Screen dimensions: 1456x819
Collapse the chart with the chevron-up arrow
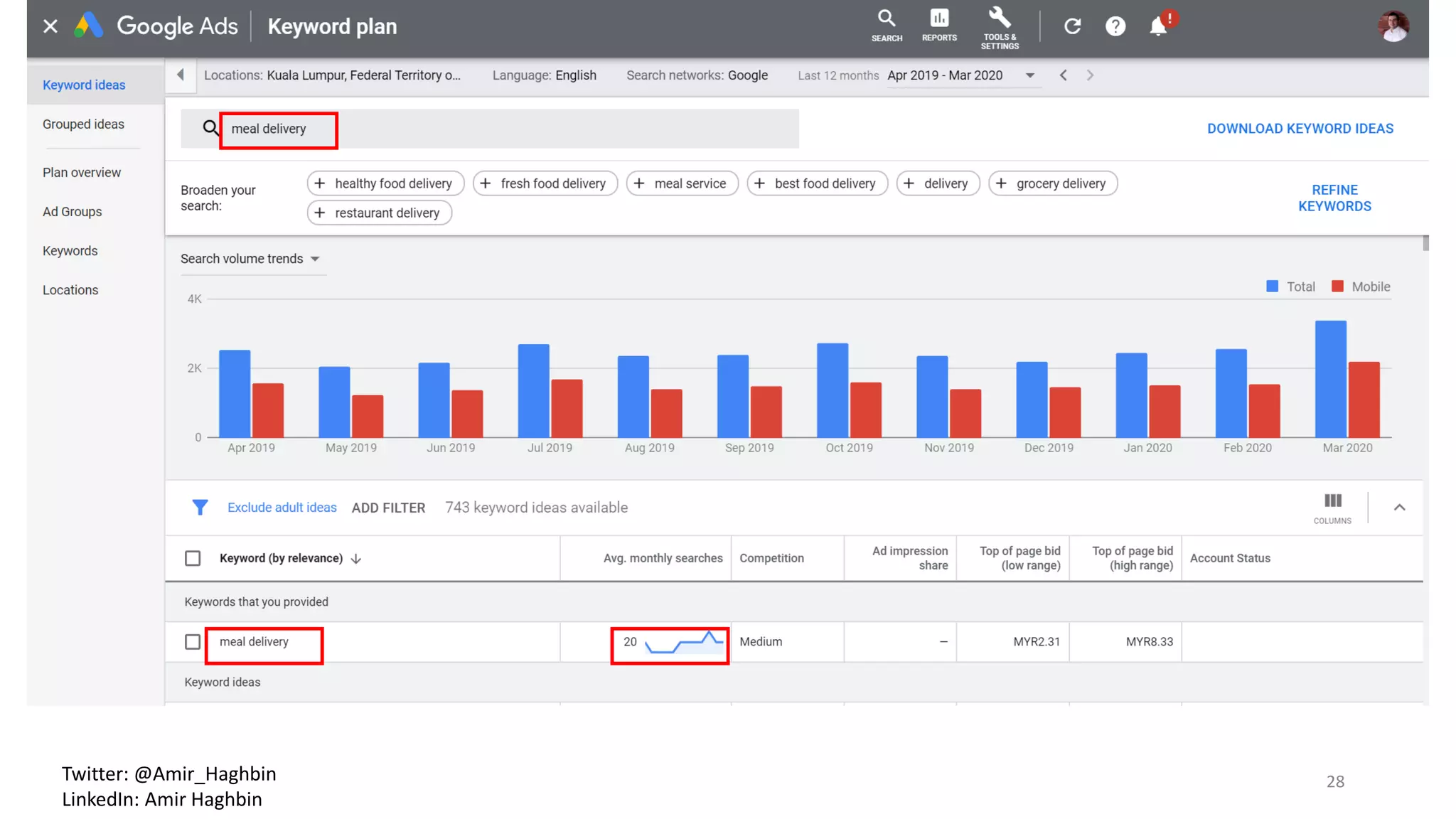click(x=1399, y=508)
